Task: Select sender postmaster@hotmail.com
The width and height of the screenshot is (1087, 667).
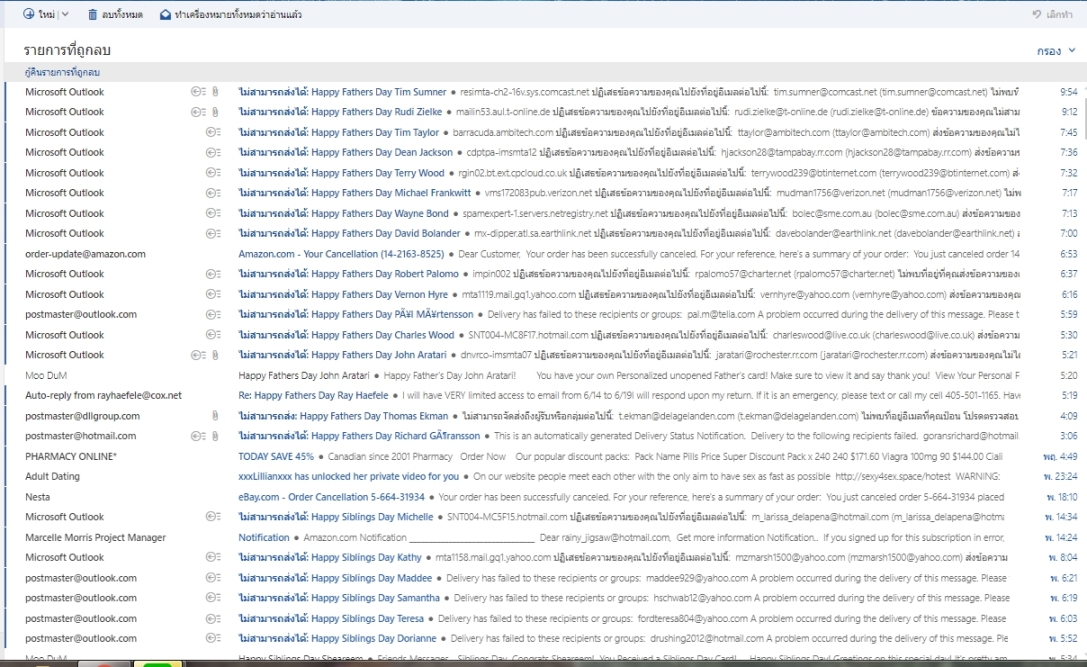Action: (x=80, y=436)
